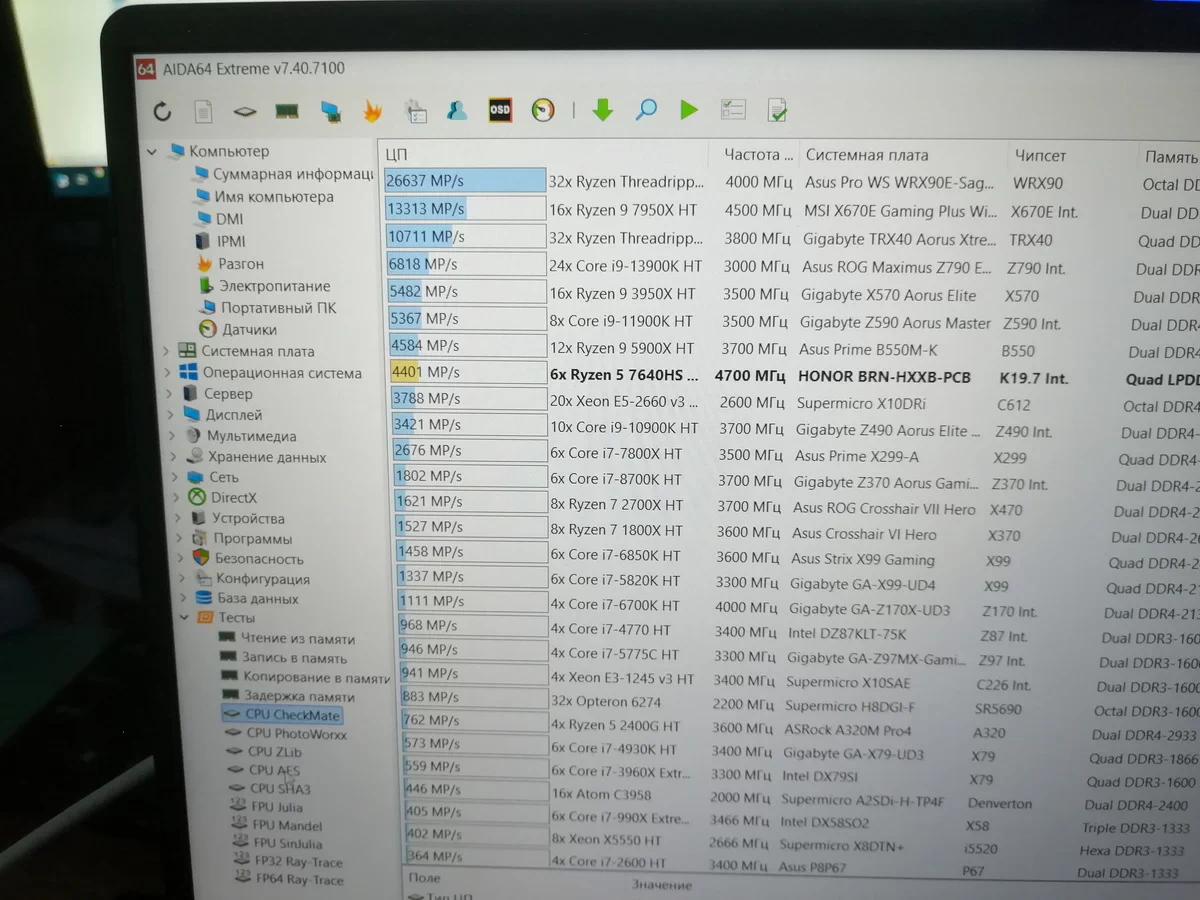This screenshot has width=1200, height=900.
Task: Open the checklist results icon
Action: click(x=733, y=109)
